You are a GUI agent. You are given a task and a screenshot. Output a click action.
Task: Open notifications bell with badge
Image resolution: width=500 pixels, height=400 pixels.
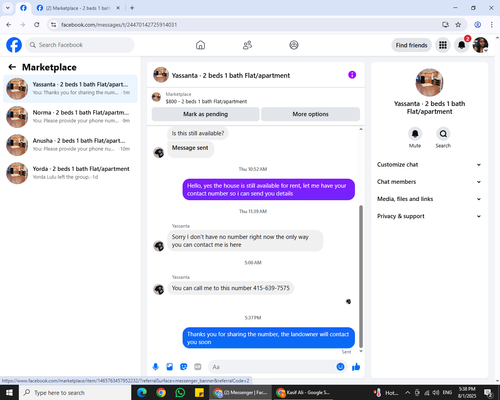tap(462, 45)
